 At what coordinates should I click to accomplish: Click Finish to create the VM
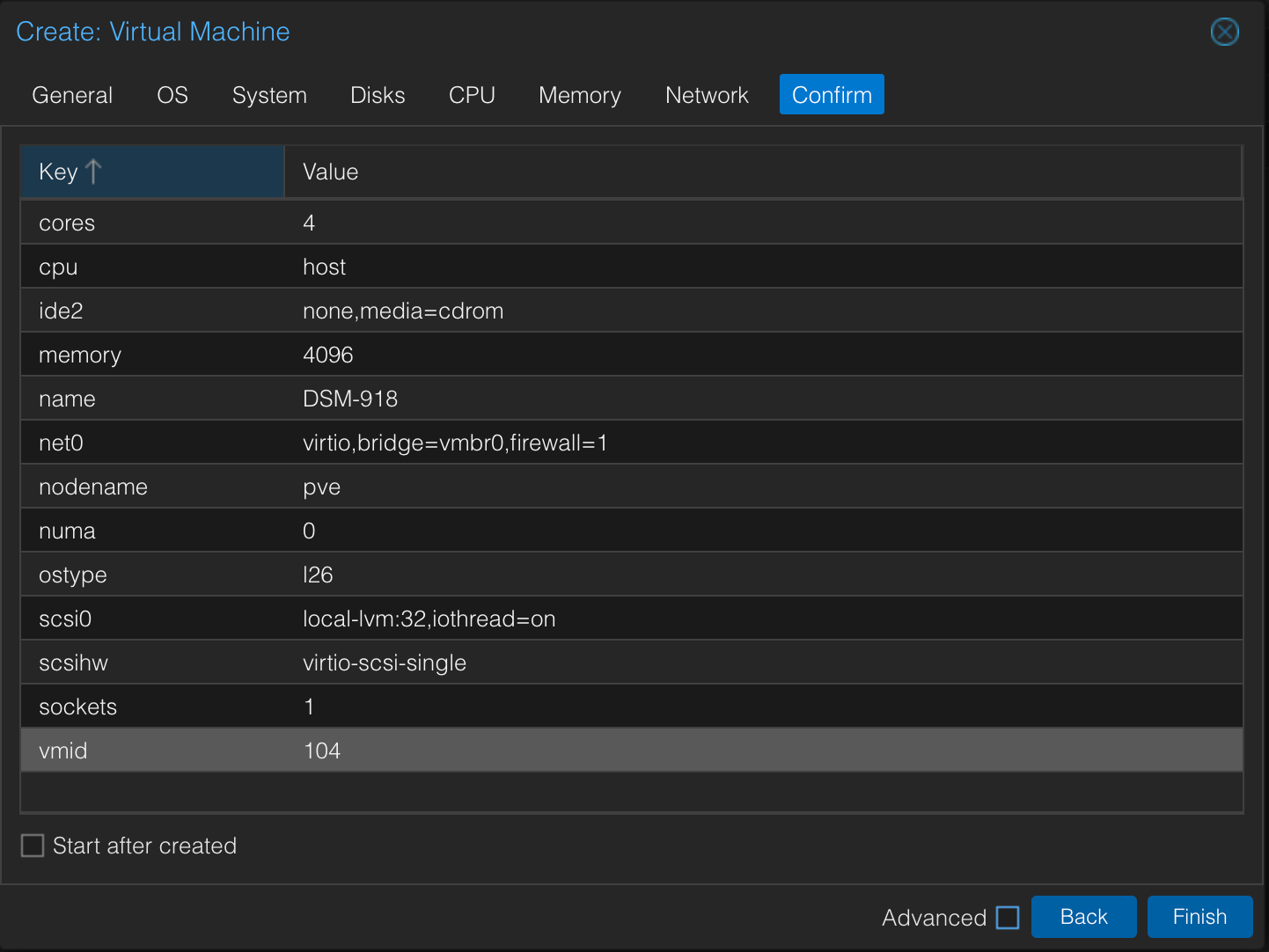click(x=1199, y=917)
